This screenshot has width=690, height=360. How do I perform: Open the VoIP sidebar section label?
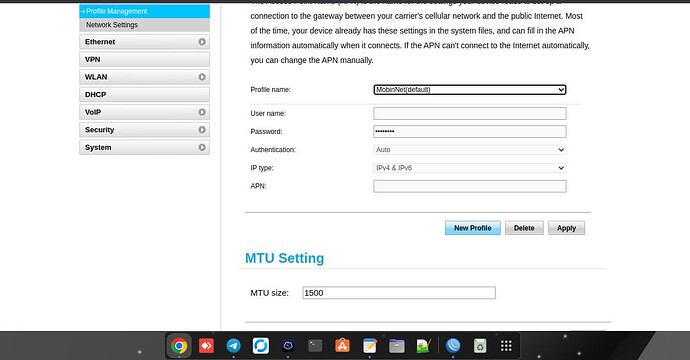pyautogui.click(x=93, y=112)
